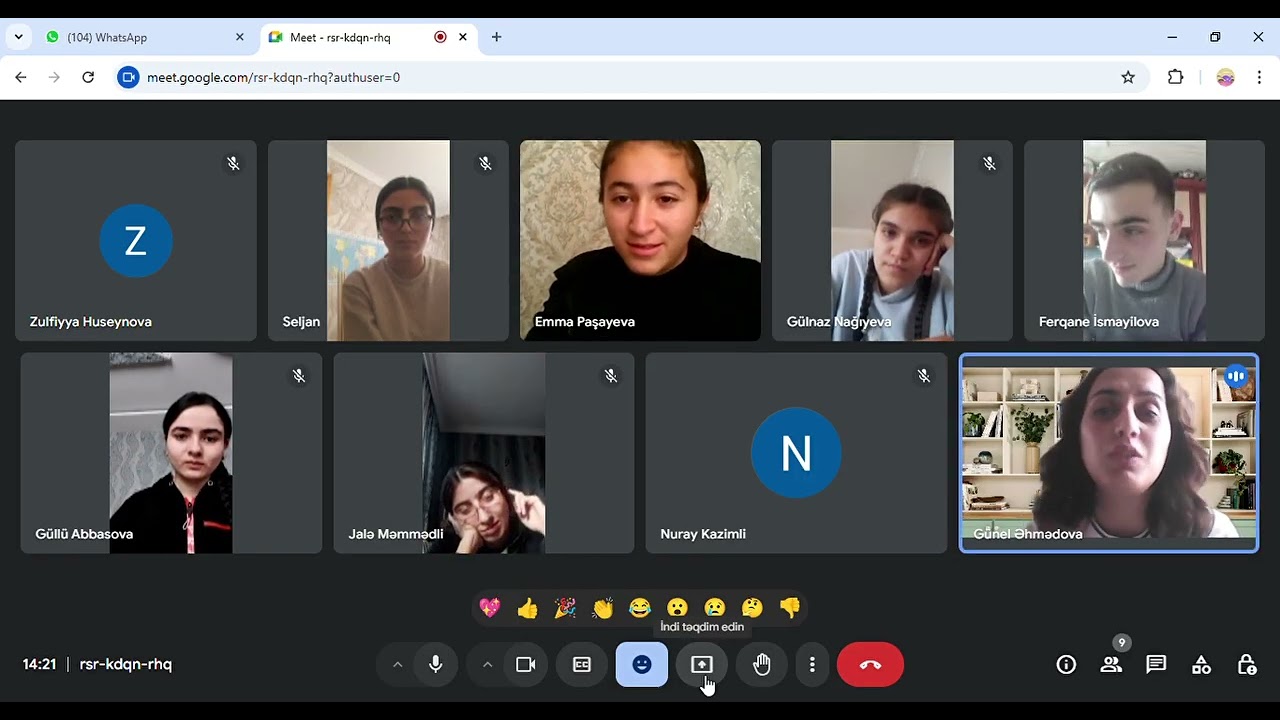The height and width of the screenshot is (720, 1280).
Task: Open meeting details info icon
Action: [x=1066, y=664]
